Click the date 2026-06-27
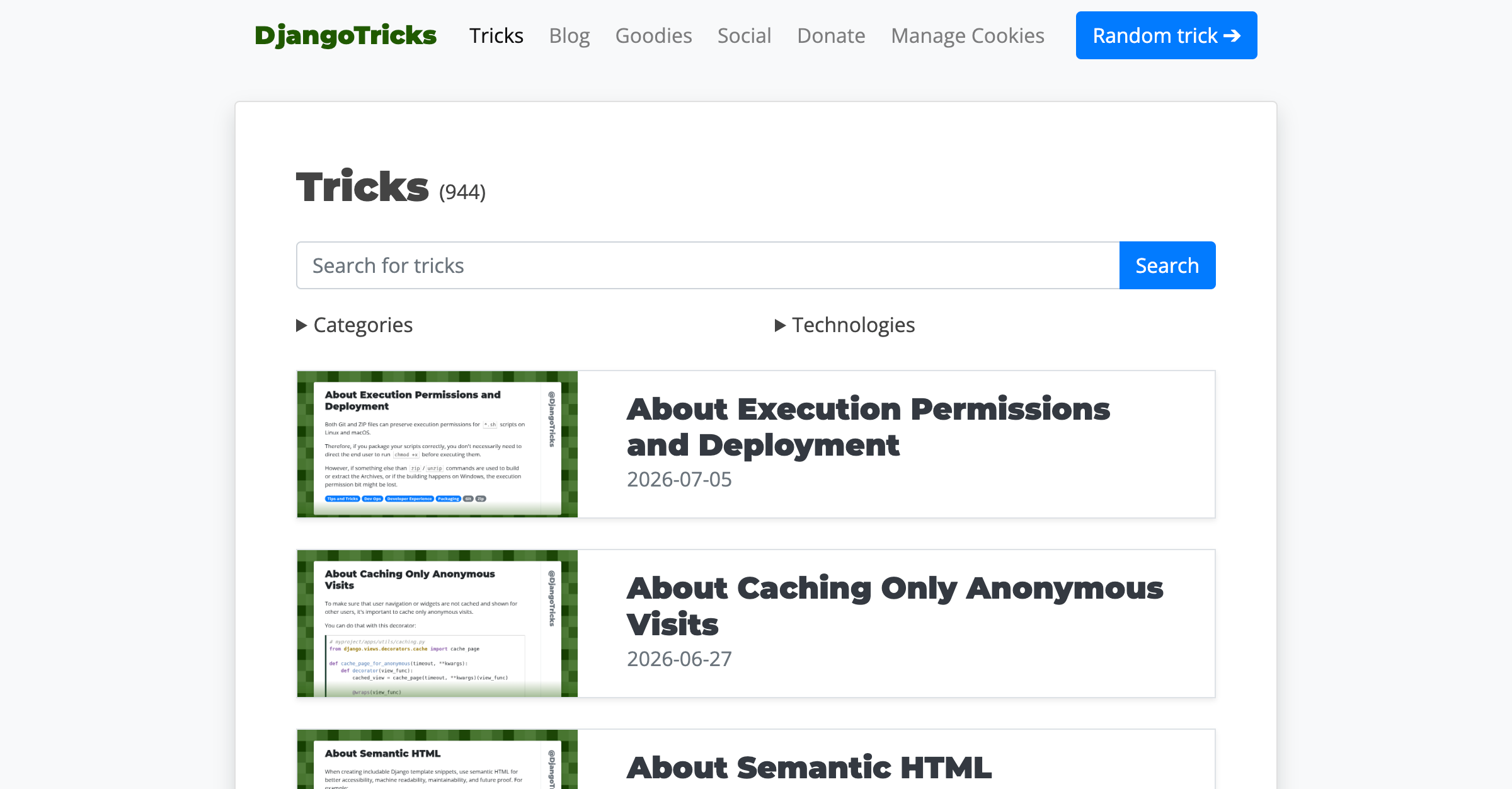The width and height of the screenshot is (1512, 789). 679,659
